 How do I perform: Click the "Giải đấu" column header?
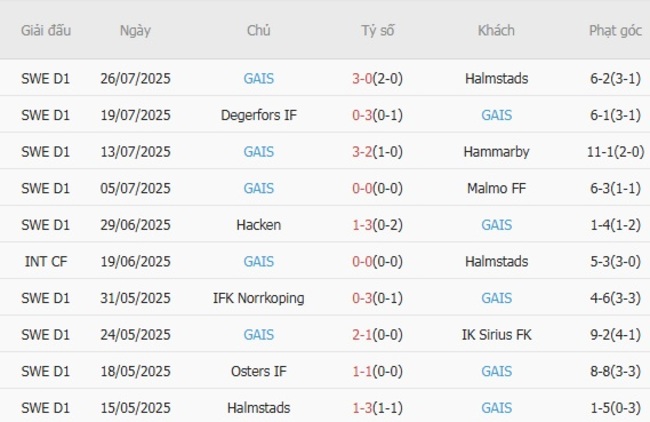pos(46,30)
